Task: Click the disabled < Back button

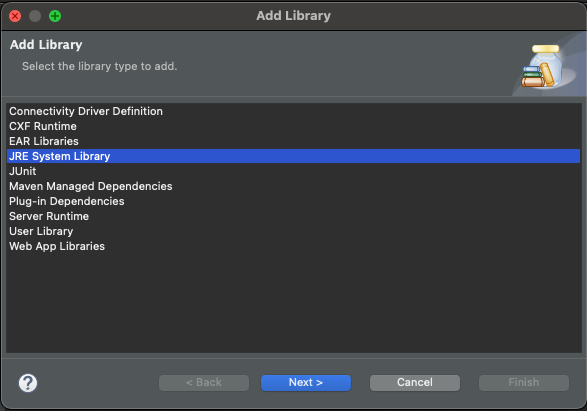Action: pyautogui.click(x=204, y=383)
